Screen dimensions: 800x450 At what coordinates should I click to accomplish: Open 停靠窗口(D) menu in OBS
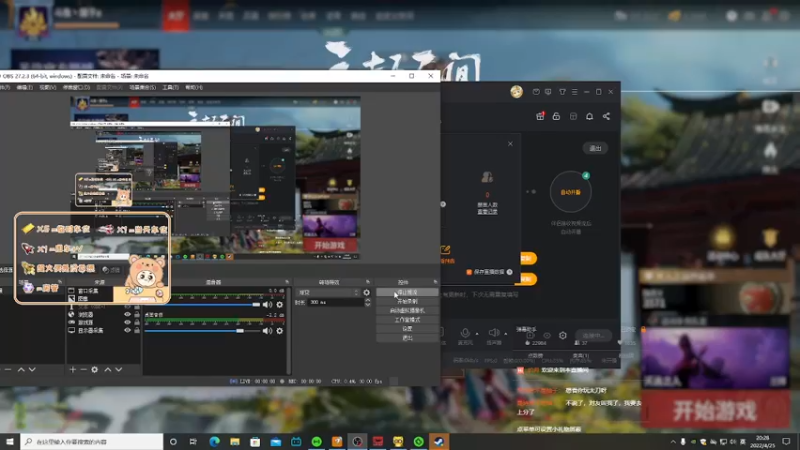(x=76, y=87)
